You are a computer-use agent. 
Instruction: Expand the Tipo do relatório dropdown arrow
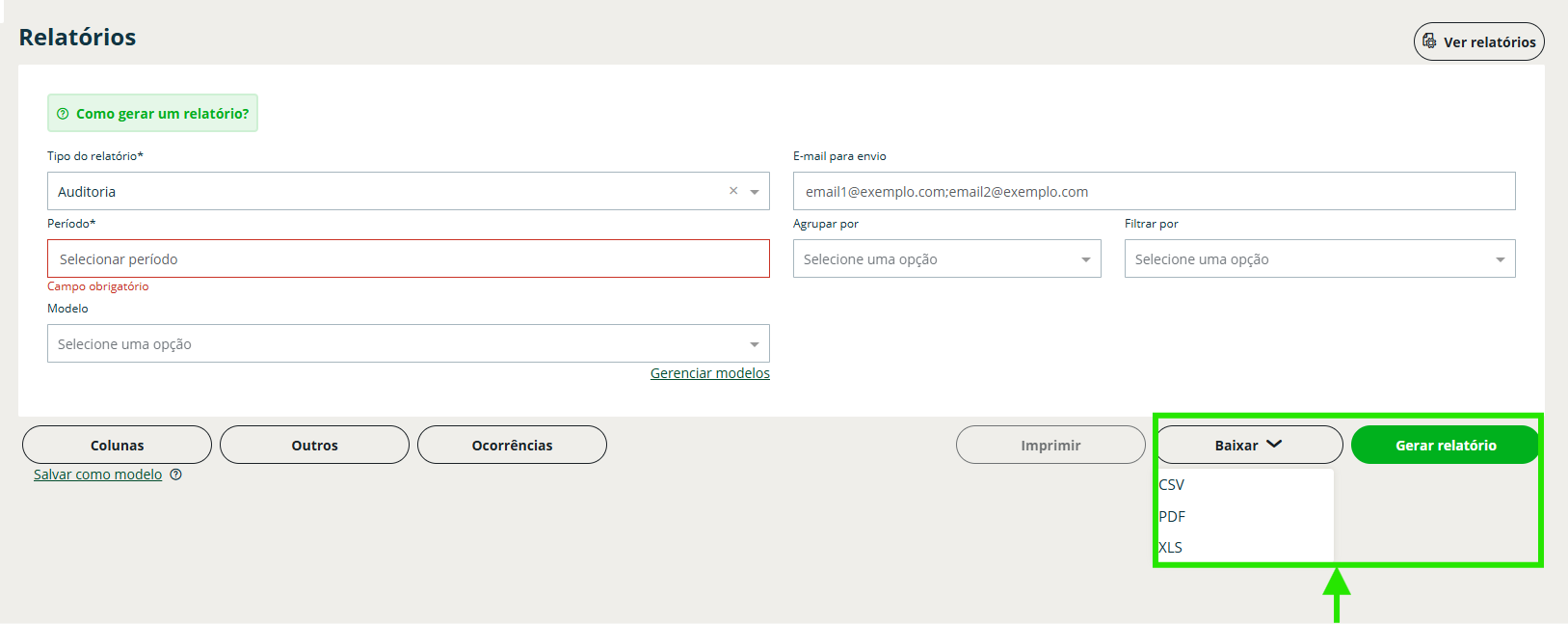(755, 192)
